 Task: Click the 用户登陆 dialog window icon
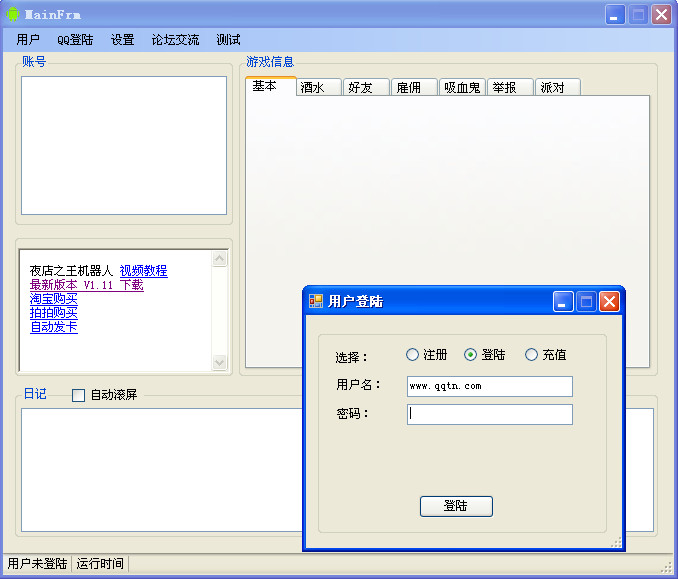click(316, 301)
